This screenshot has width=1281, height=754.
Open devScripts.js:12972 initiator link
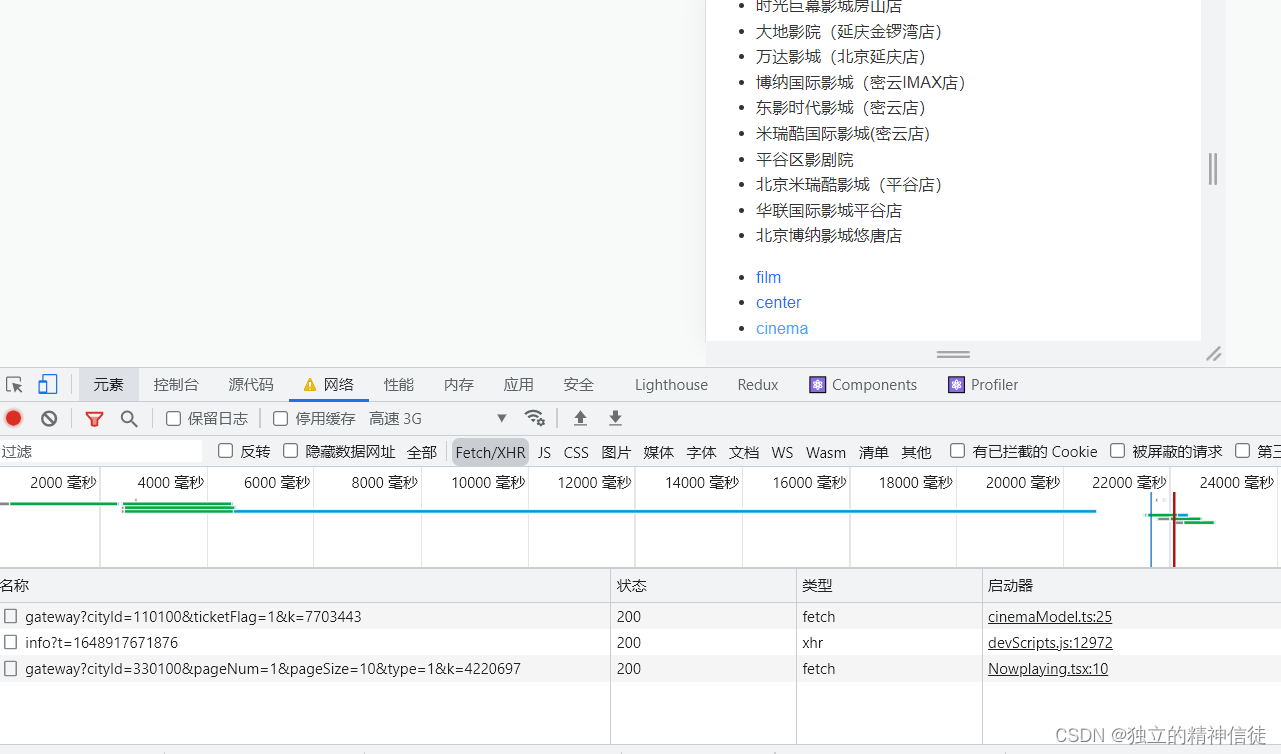tap(1050, 642)
